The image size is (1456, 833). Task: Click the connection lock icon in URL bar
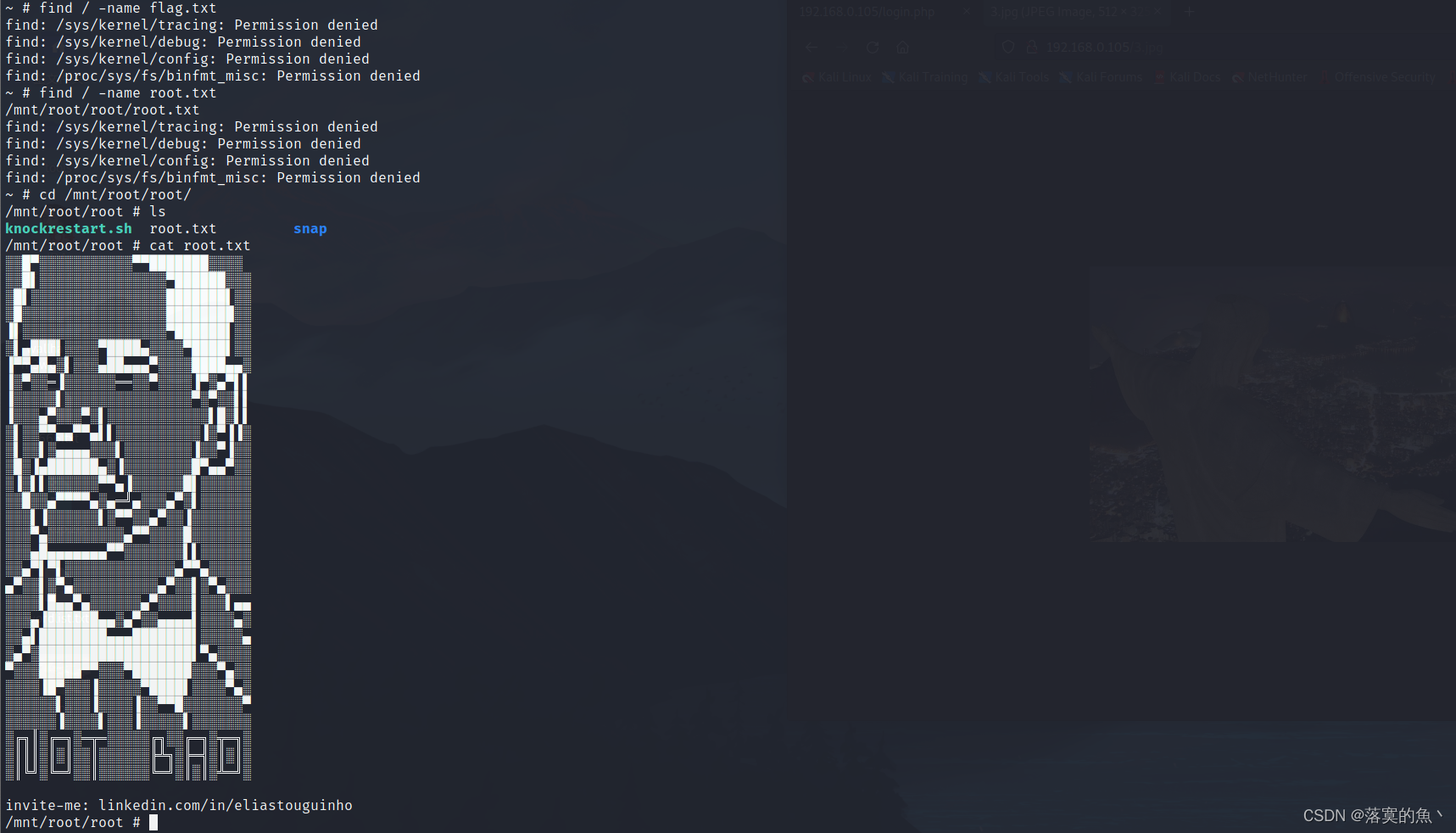pos(1032,48)
